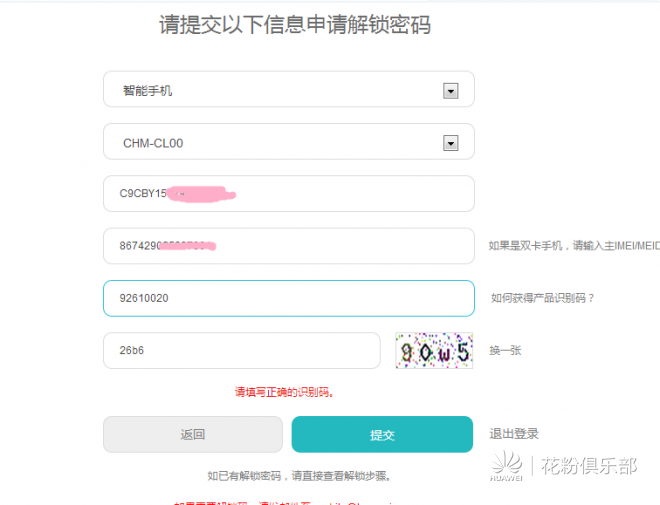Click the gray 返回 button
660x505 pixels.
pyautogui.click(x=193, y=434)
